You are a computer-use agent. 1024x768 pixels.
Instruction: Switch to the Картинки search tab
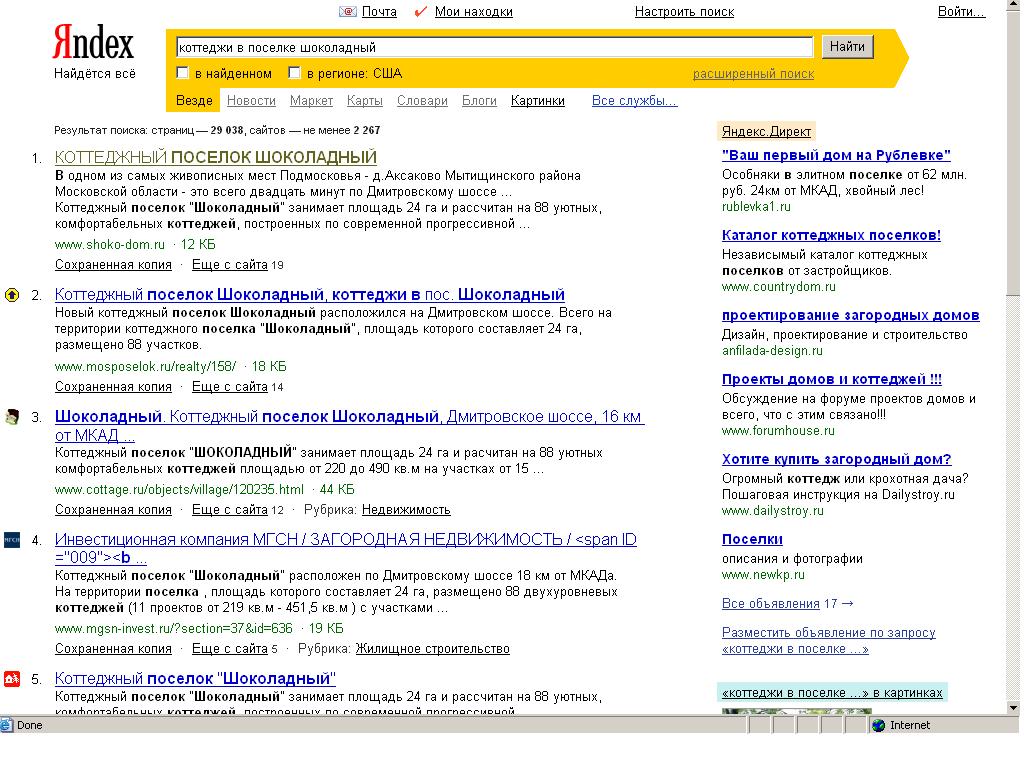click(x=537, y=101)
